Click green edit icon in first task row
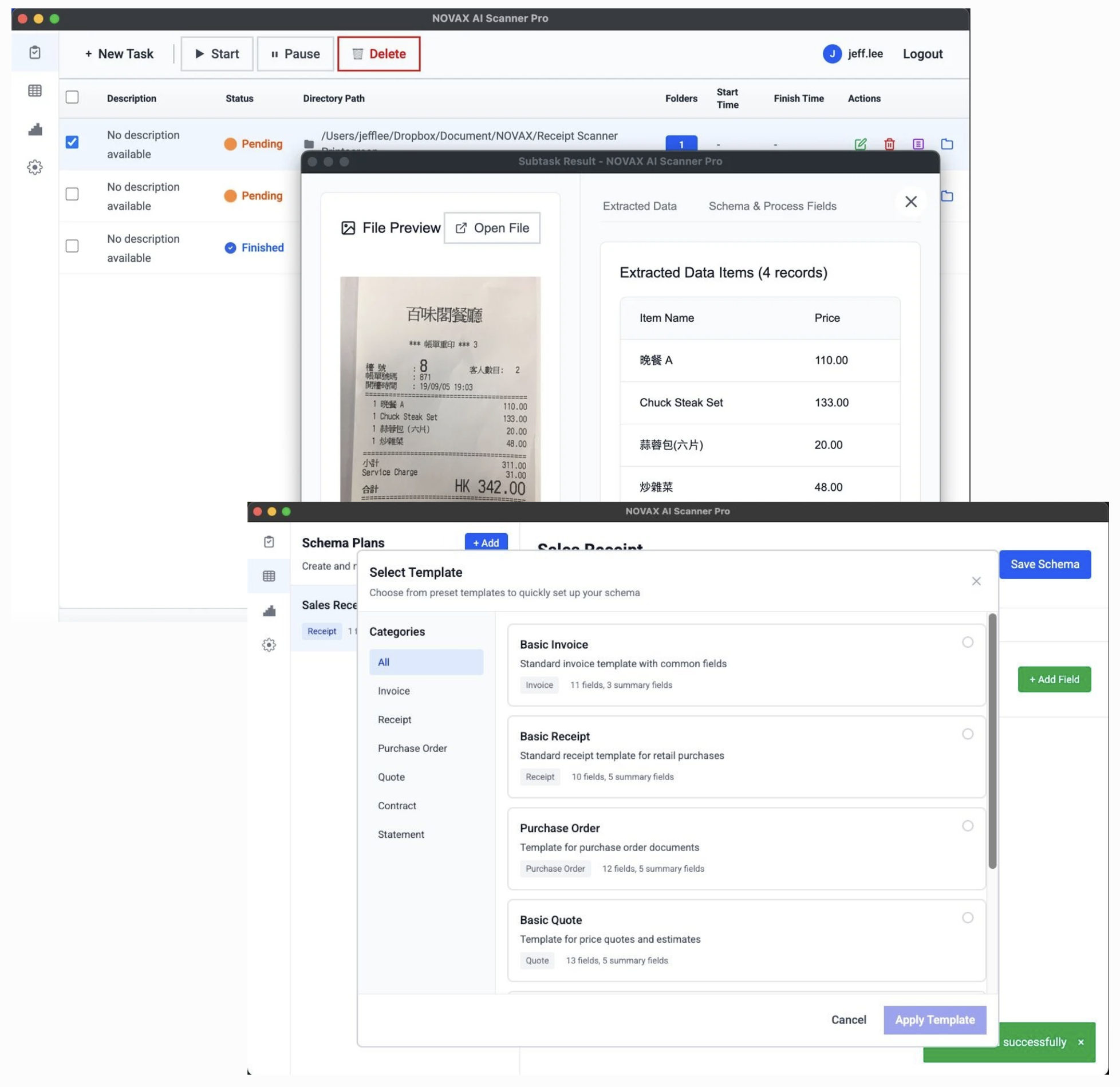The image size is (1120, 1087). 860,144
